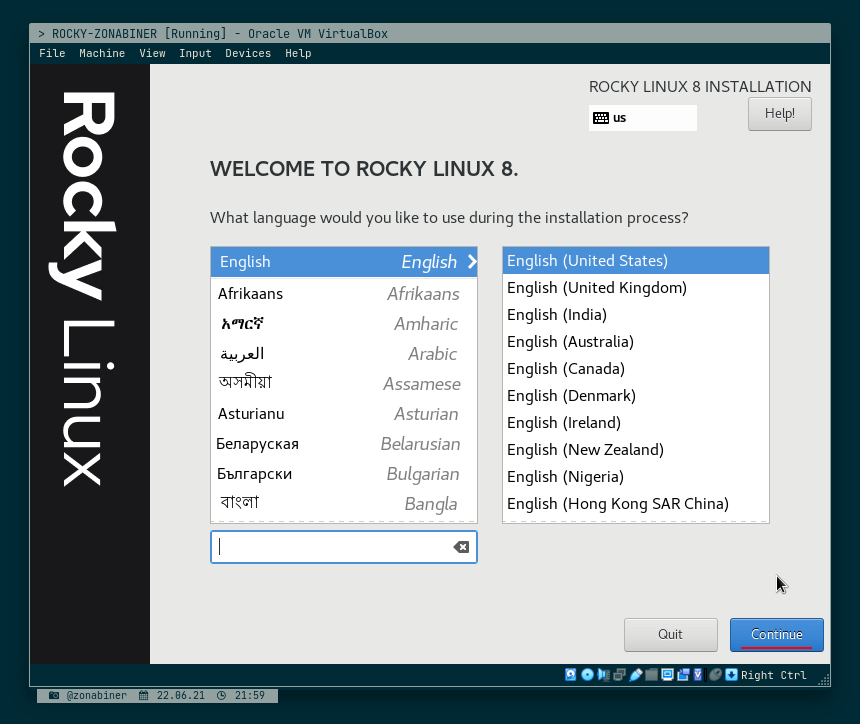The height and width of the screenshot is (724, 860).
Task: Click the network adapters status icon
Action: click(617, 675)
